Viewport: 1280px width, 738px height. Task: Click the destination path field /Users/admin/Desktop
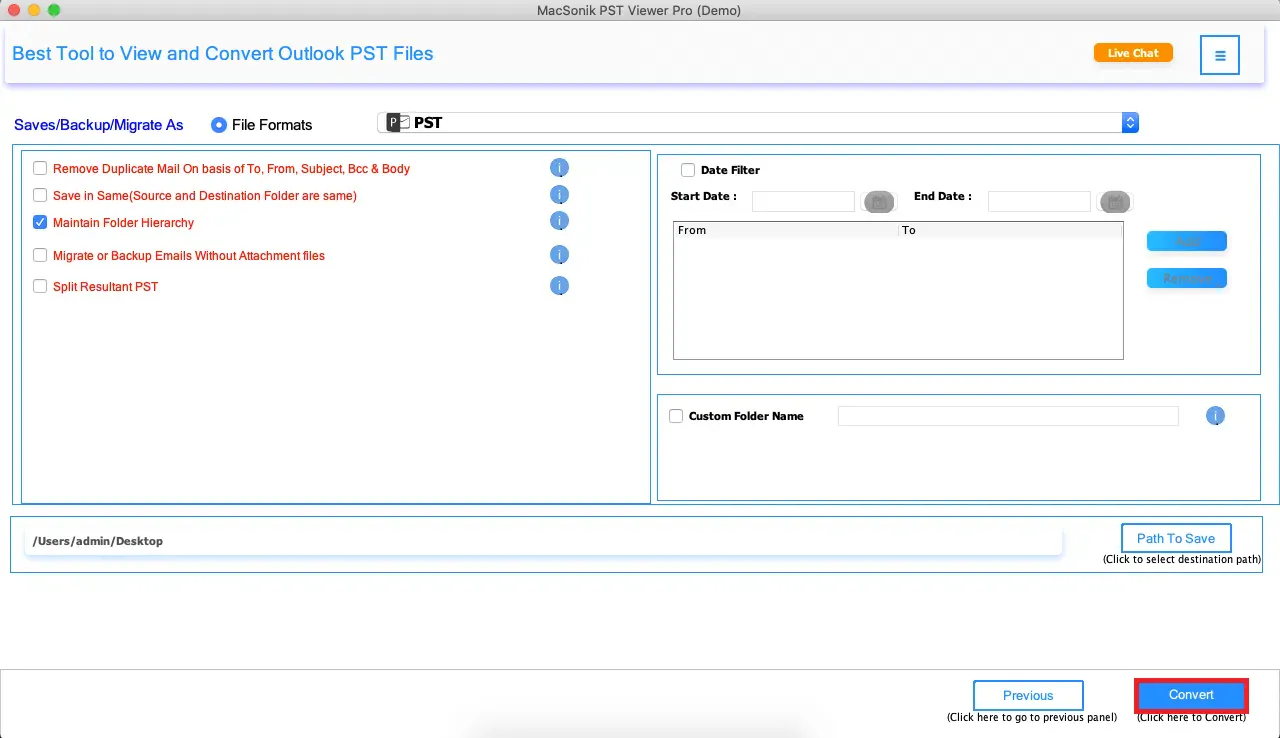coord(543,541)
